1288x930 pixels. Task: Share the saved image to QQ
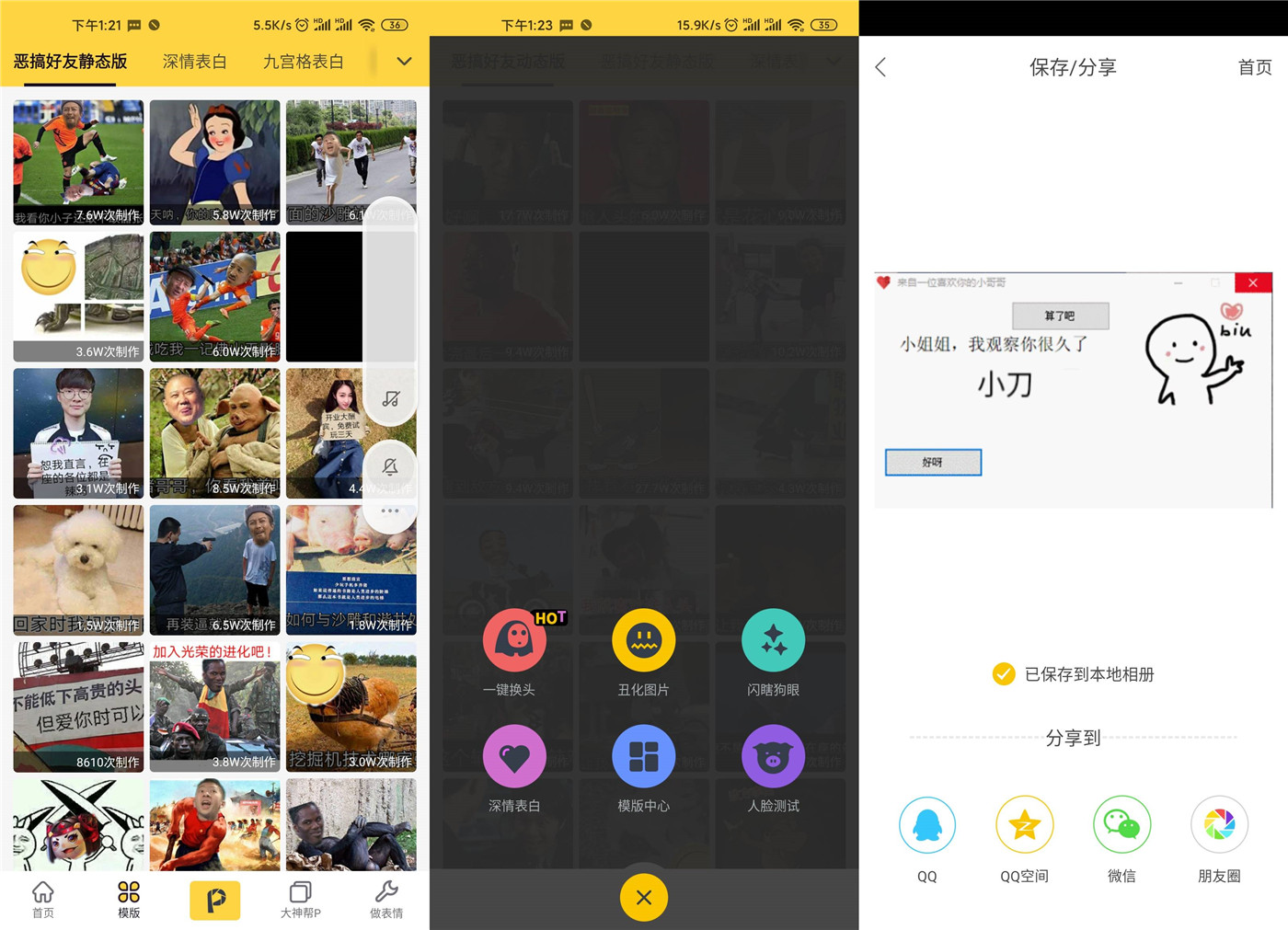point(926,824)
